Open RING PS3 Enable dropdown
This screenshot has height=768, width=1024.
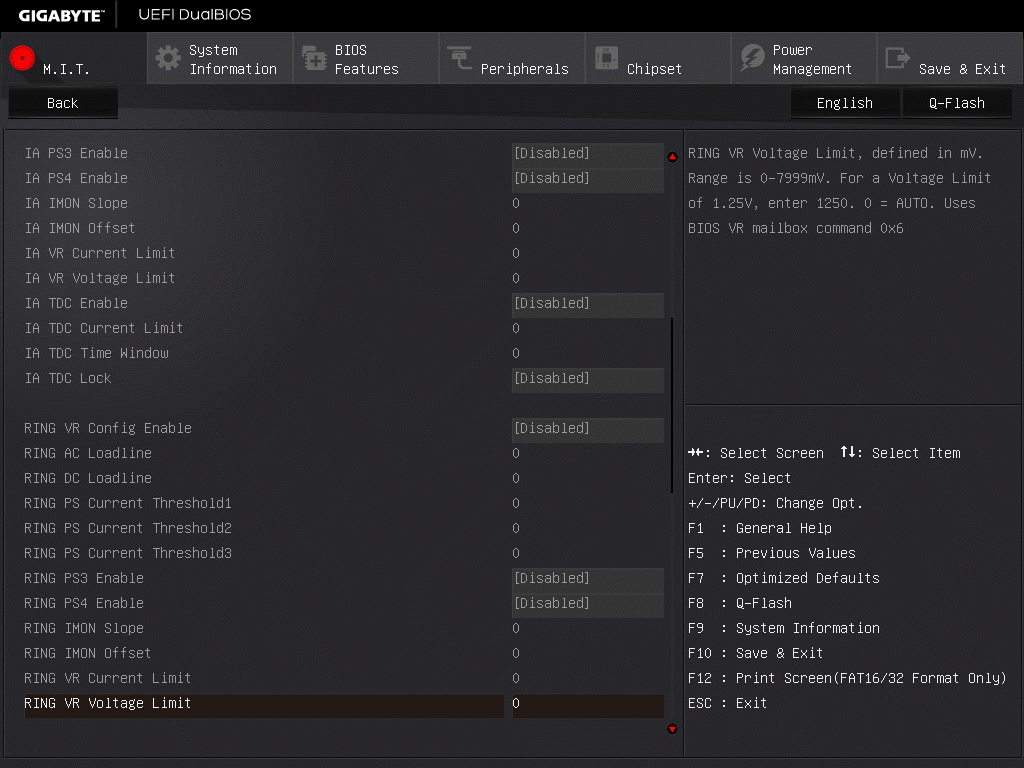tap(588, 579)
